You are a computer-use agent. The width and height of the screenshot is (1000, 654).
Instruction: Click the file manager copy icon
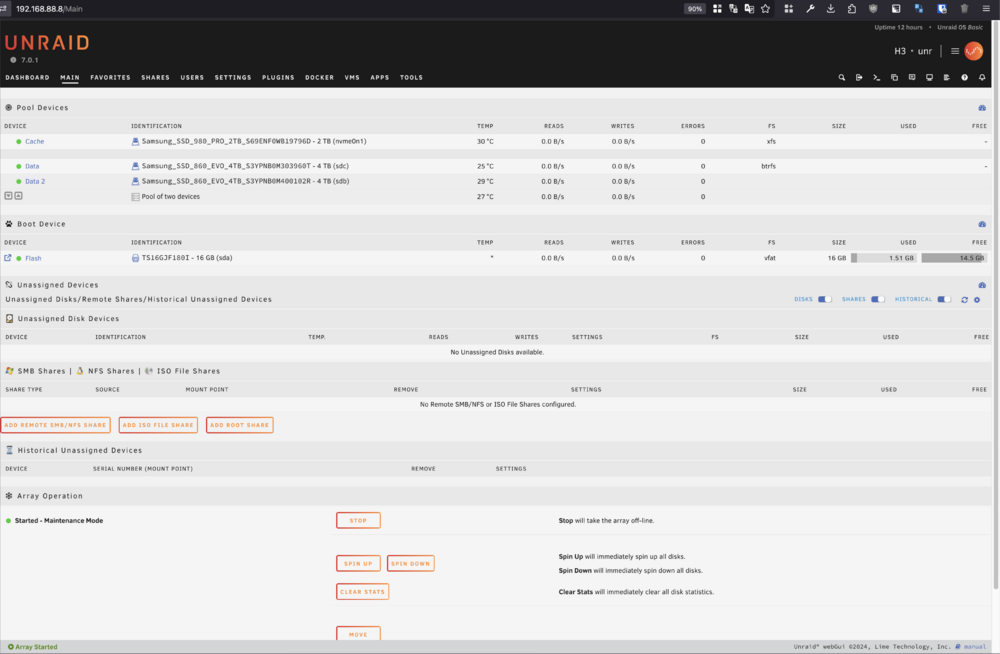click(894, 78)
